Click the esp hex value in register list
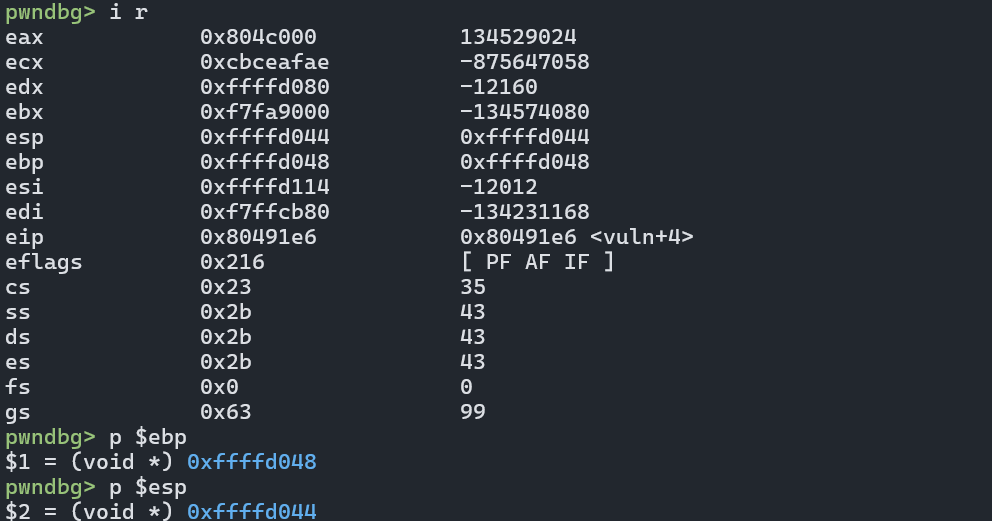The image size is (992, 521). [x=265, y=138]
